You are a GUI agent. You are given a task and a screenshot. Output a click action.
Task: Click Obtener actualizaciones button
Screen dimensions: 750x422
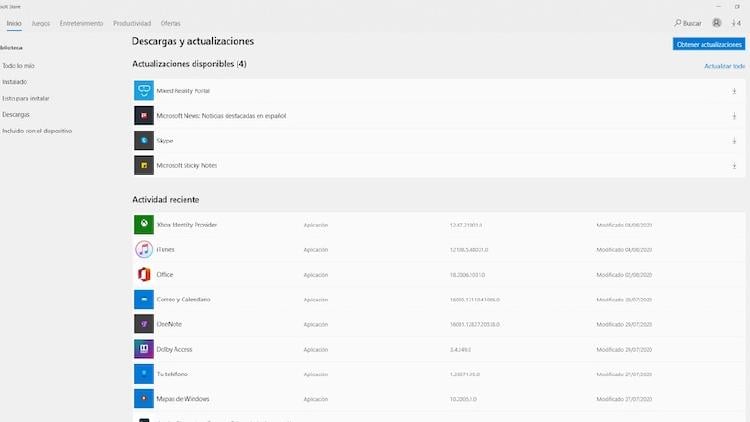coord(709,44)
